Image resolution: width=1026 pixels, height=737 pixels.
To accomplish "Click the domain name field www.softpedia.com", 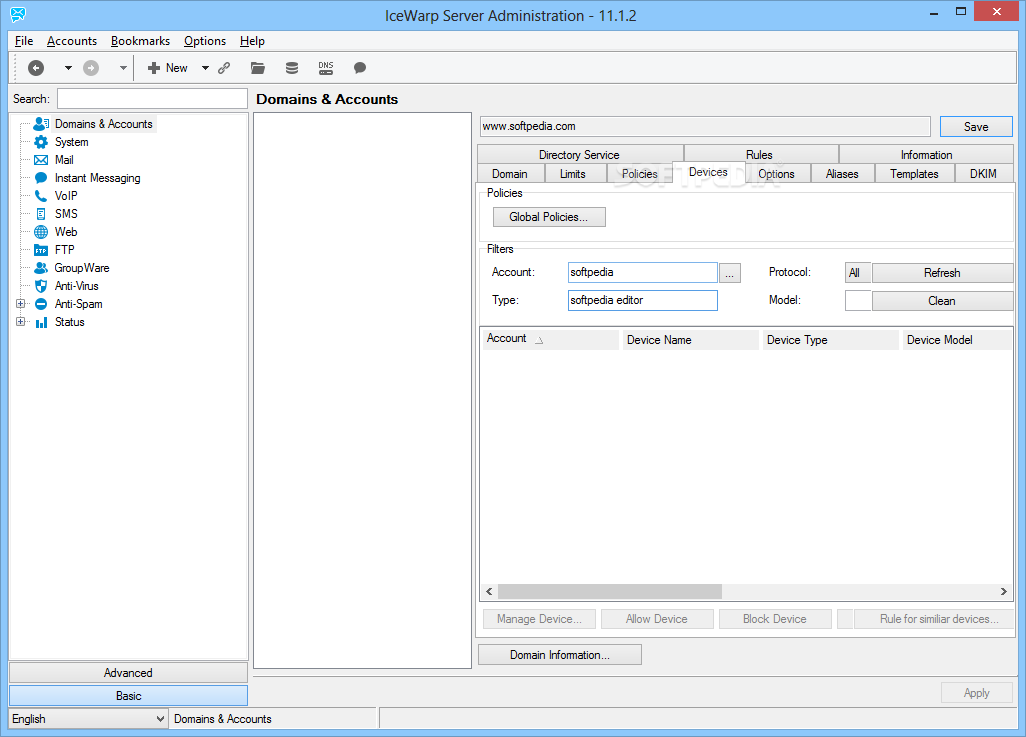I will point(705,126).
